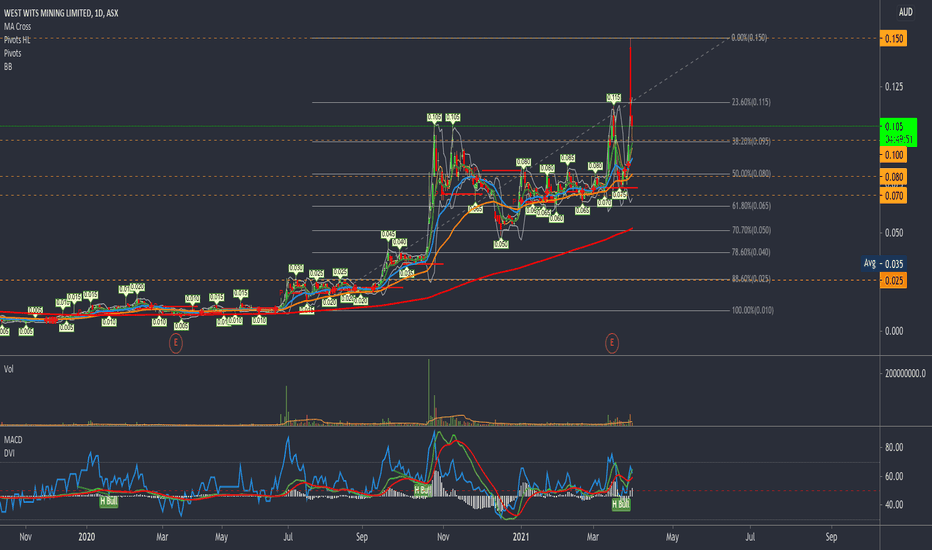The width and height of the screenshot is (932, 550).
Task: Click the earnings E marker near March 2020
Action: [x=175, y=343]
